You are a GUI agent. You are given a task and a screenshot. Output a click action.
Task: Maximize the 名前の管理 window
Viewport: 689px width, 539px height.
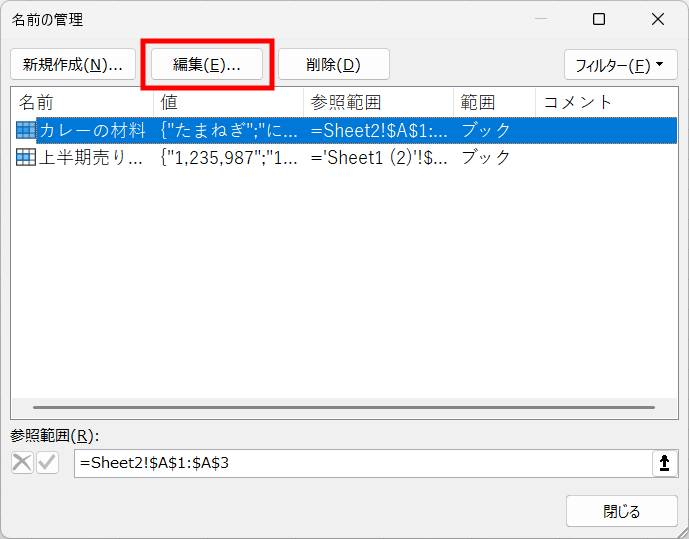(x=599, y=19)
